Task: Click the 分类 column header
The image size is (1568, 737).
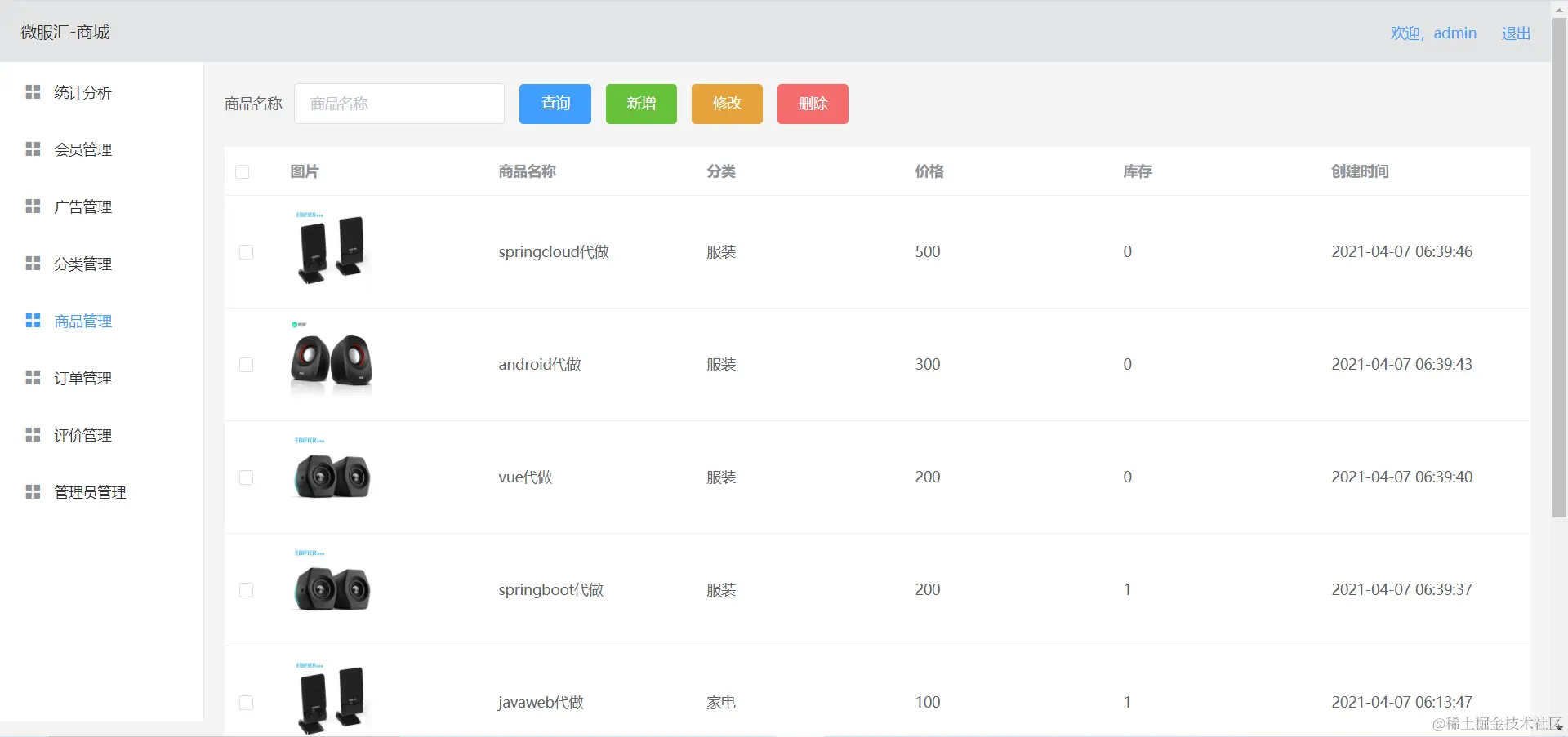Action: (721, 171)
